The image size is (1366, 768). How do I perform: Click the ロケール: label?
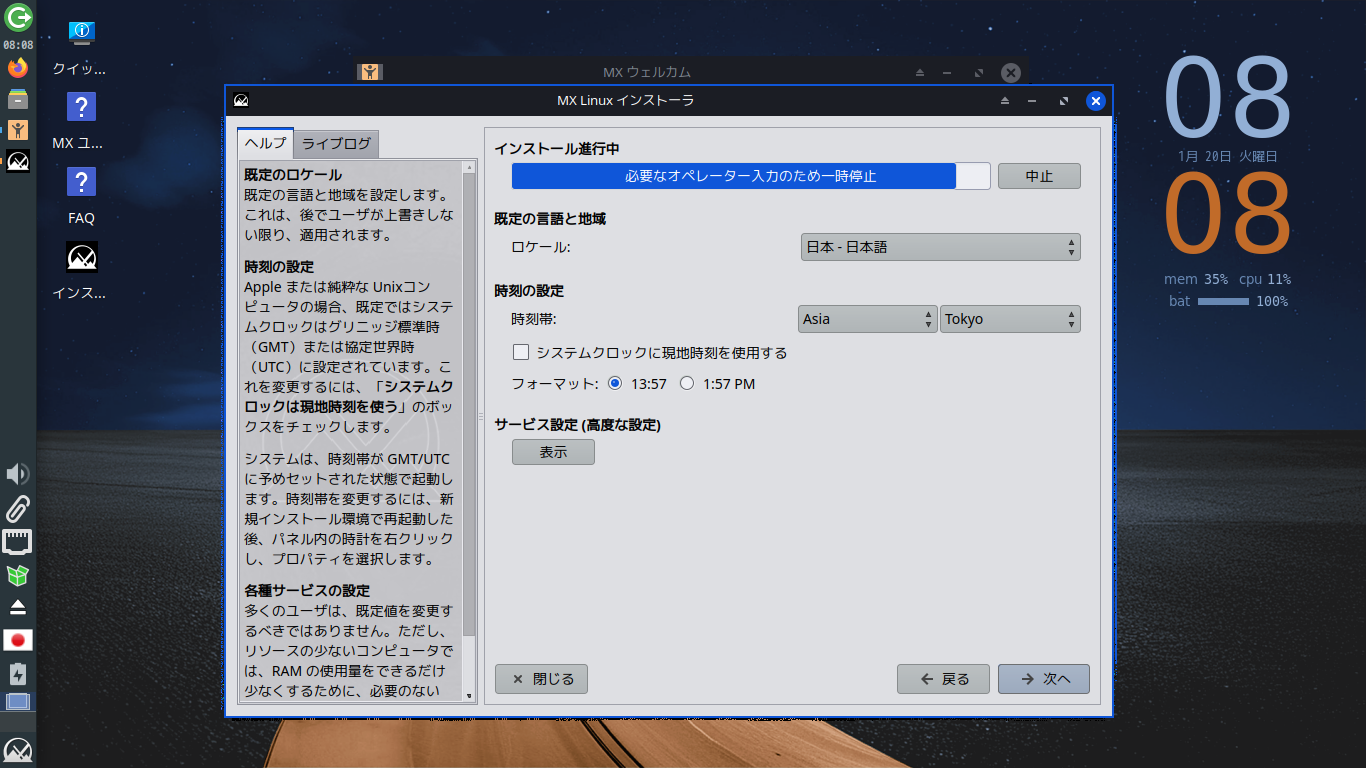click(541, 247)
